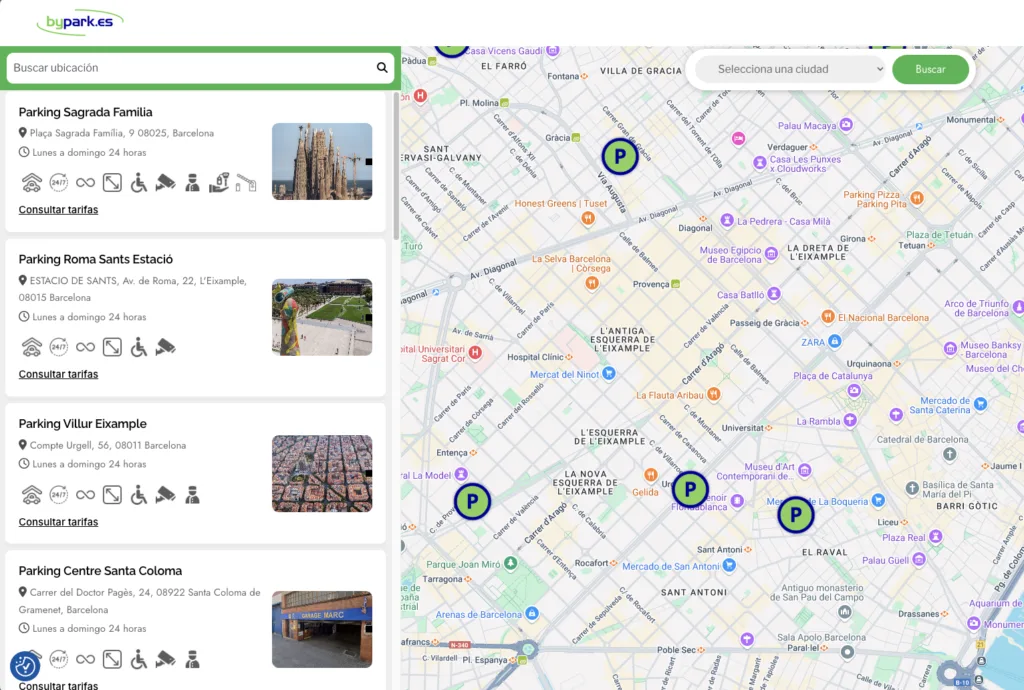Click the parking list scrollbar
1024x690 pixels.
[396, 166]
